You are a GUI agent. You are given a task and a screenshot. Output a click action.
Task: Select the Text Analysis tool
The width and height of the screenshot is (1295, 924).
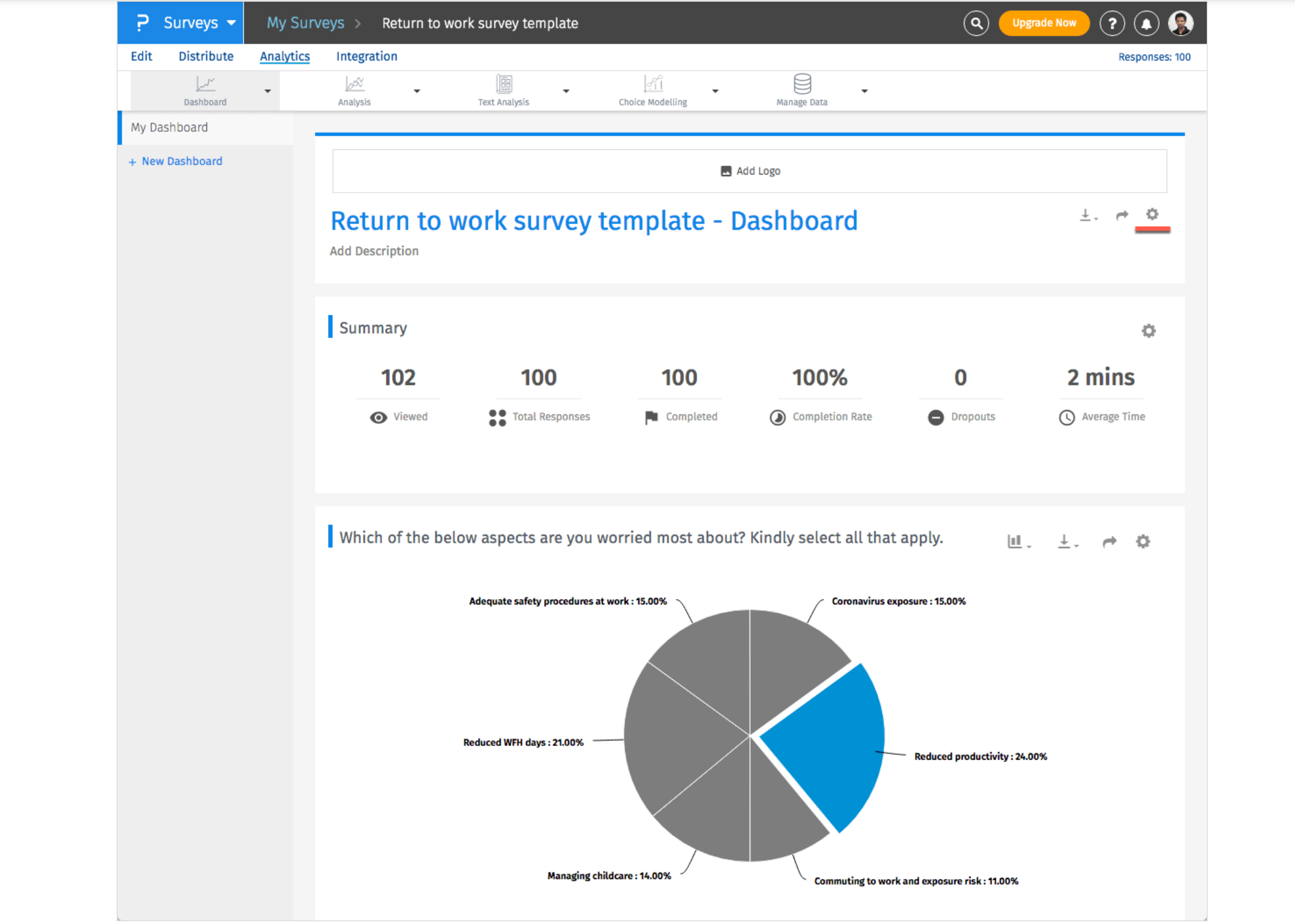point(503,90)
